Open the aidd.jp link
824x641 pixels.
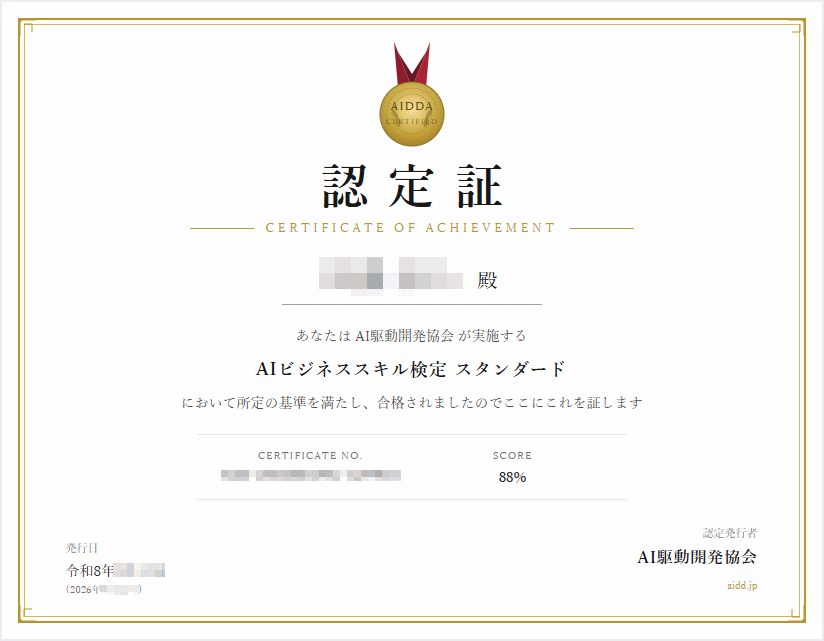(x=742, y=585)
